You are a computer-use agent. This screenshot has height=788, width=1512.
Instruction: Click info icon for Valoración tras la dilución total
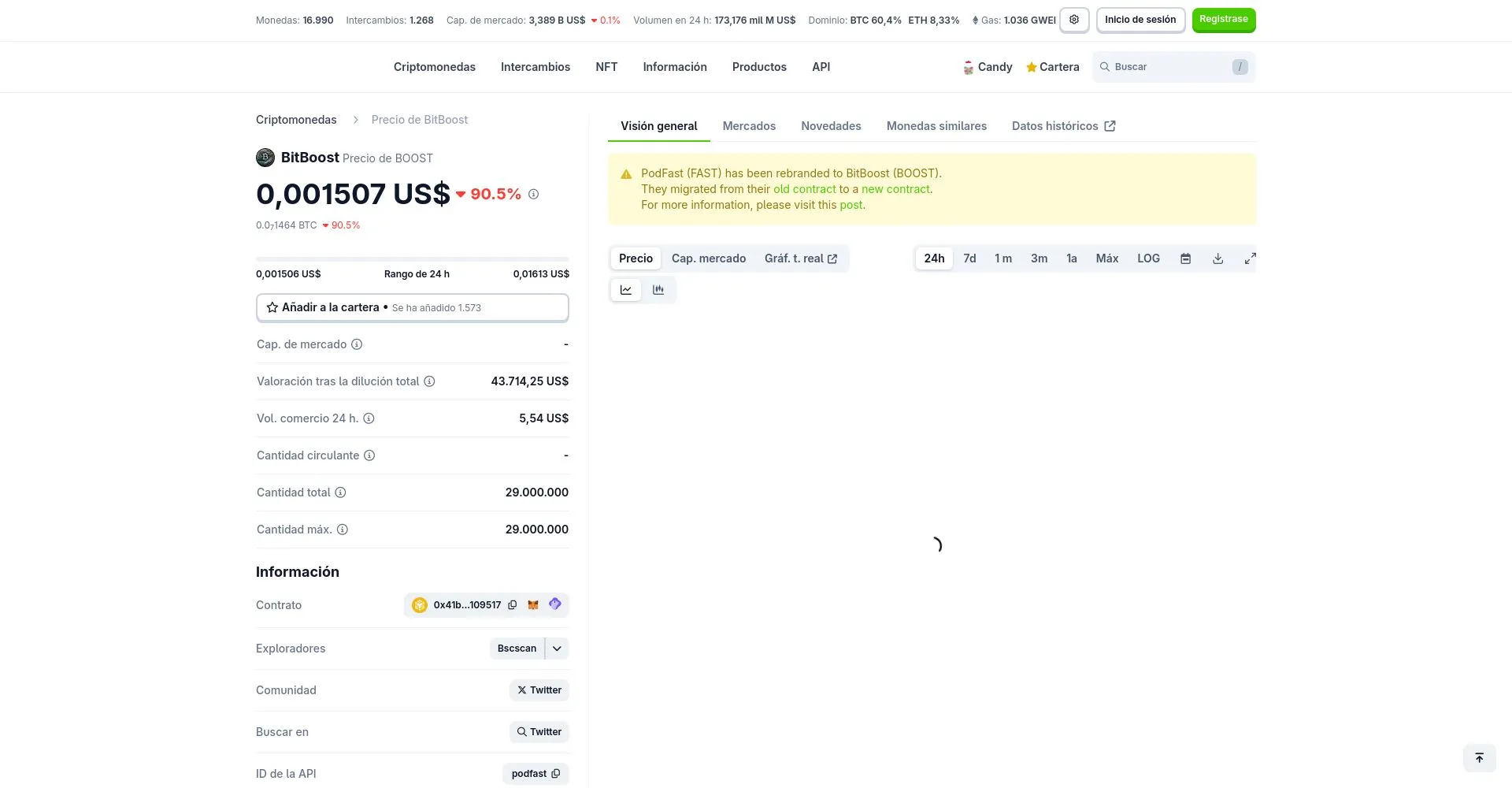[x=429, y=381]
